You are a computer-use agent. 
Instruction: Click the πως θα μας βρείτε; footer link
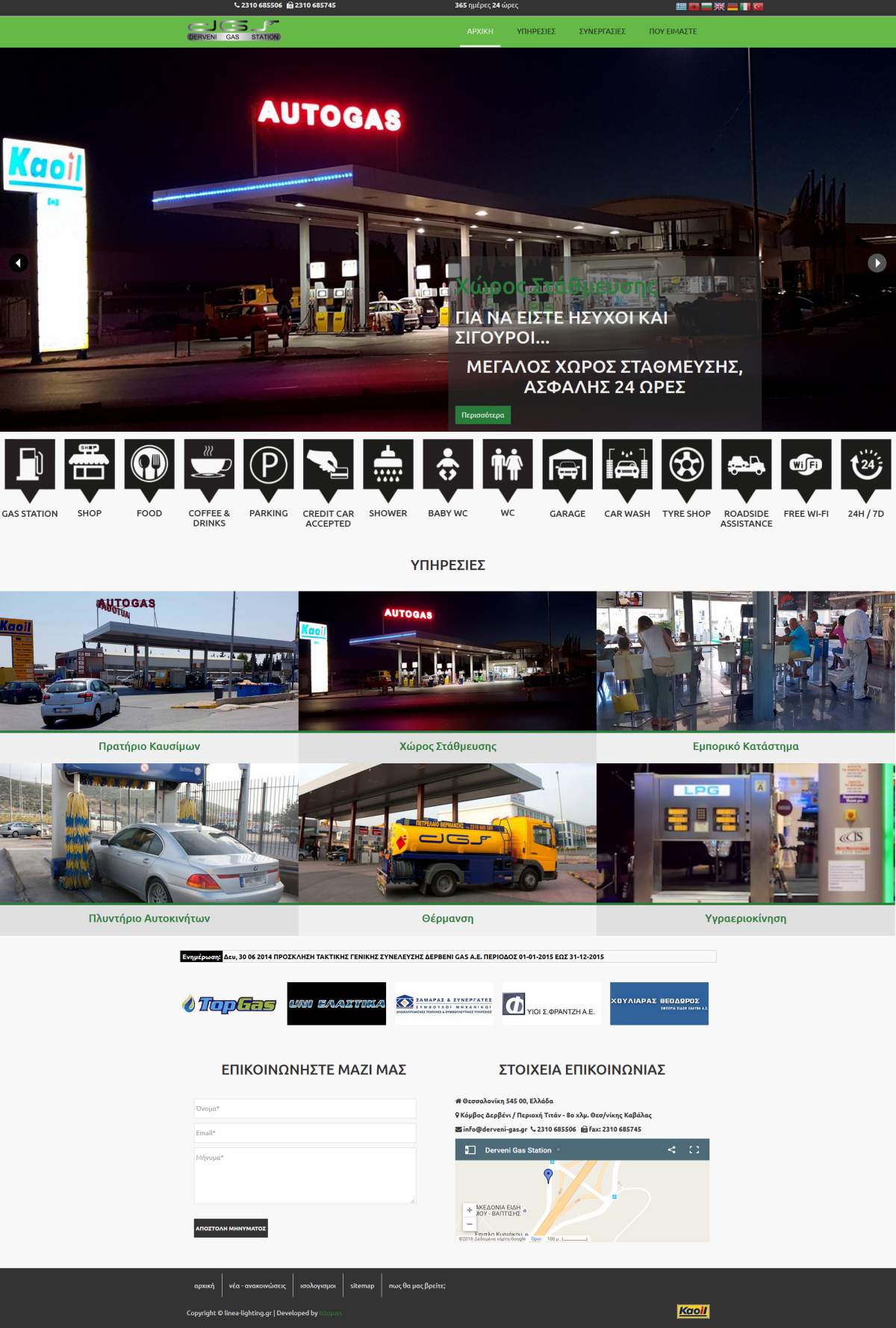pyautogui.click(x=417, y=1285)
